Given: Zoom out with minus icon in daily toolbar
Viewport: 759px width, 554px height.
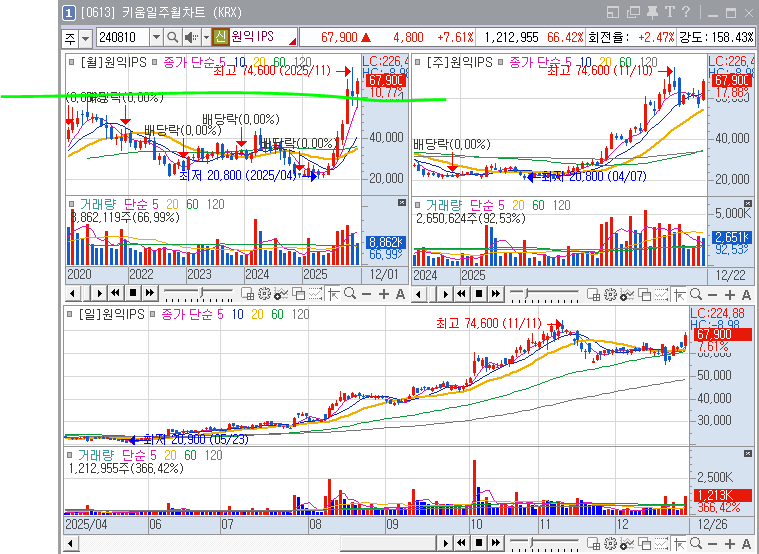Looking at the screenshot, I should click(x=713, y=544).
